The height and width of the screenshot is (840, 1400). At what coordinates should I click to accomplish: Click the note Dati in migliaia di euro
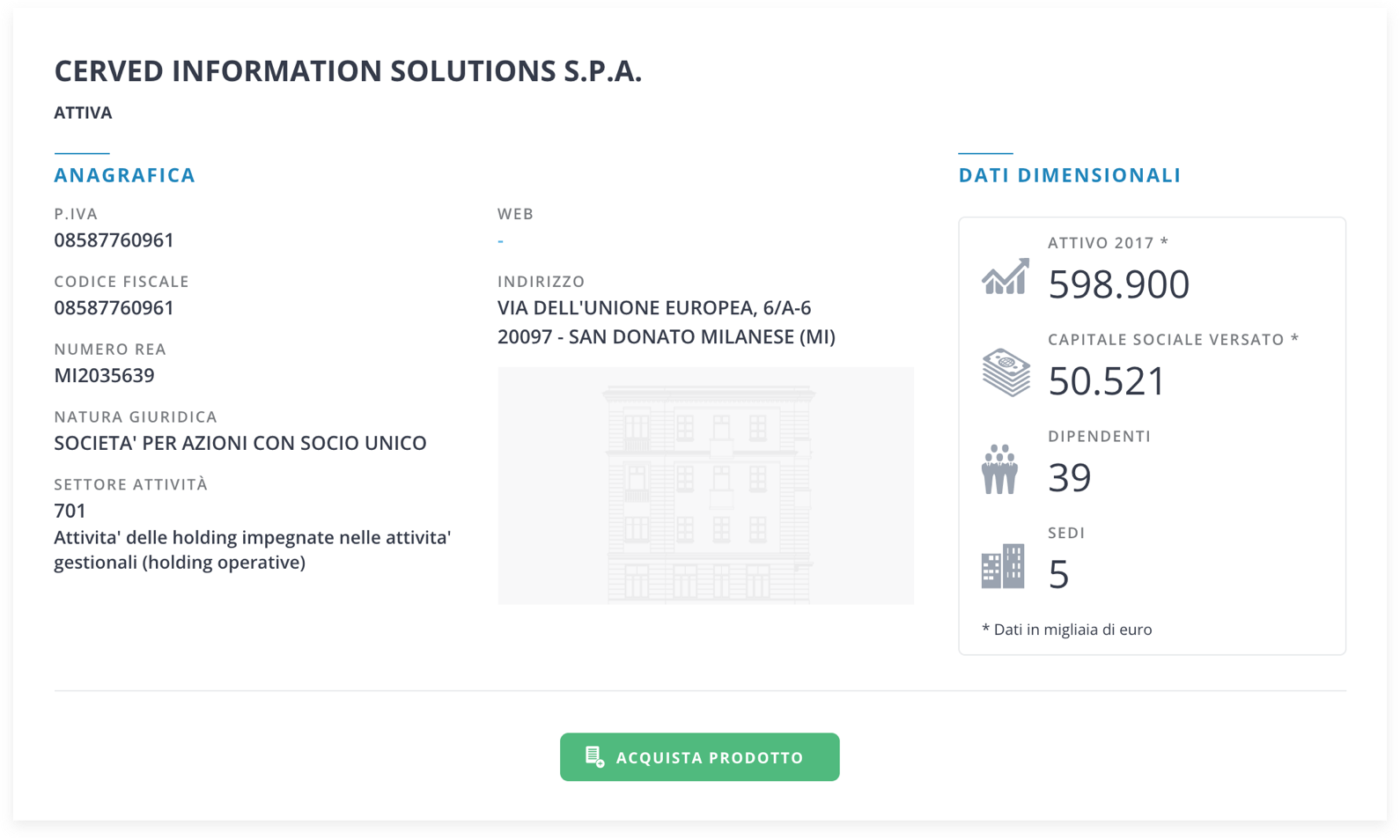(x=1066, y=629)
